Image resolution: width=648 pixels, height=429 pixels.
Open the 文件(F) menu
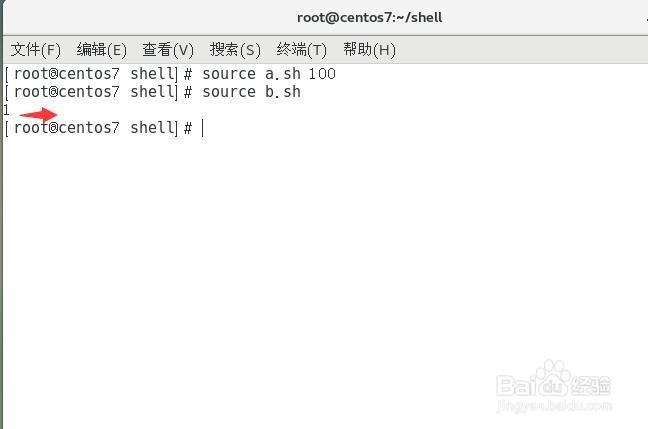tap(36, 50)
